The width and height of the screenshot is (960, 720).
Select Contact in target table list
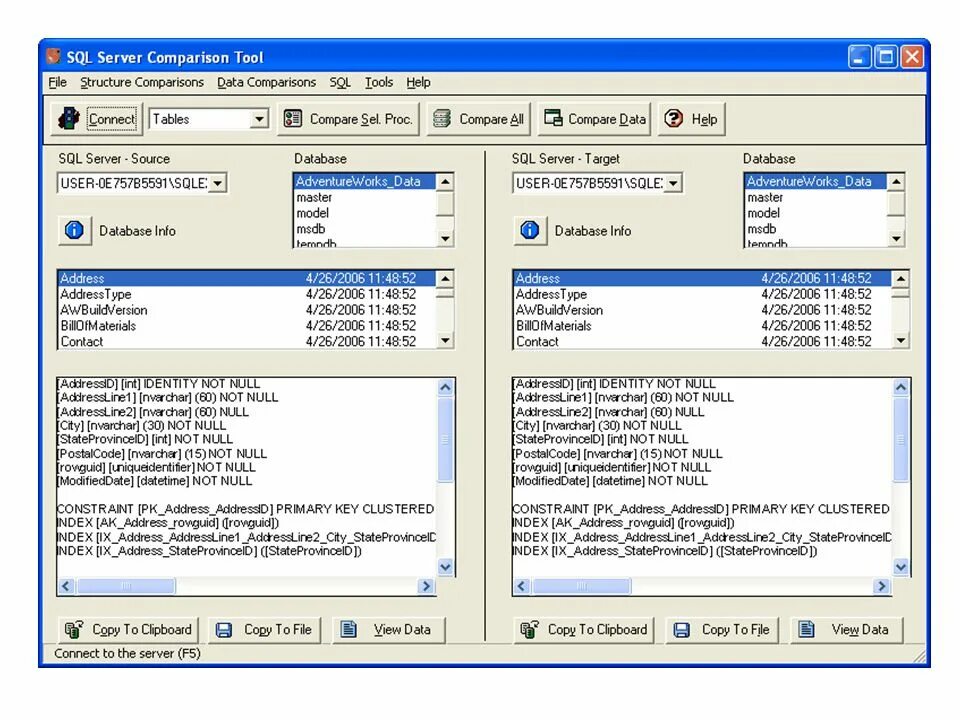[x=702, y=342]
